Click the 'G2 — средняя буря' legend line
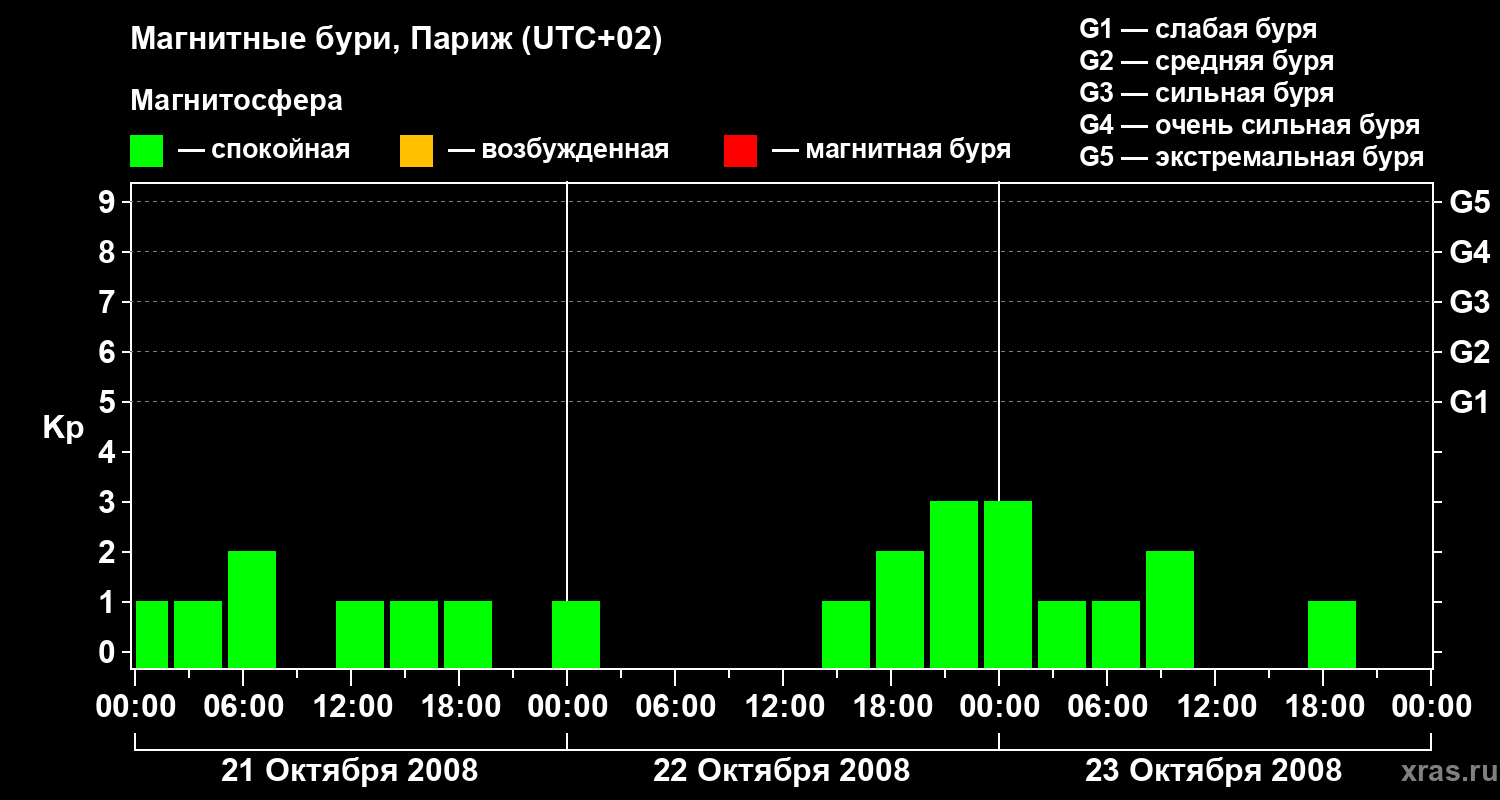Screen dimensions: 1500x800 [1206, 61]
